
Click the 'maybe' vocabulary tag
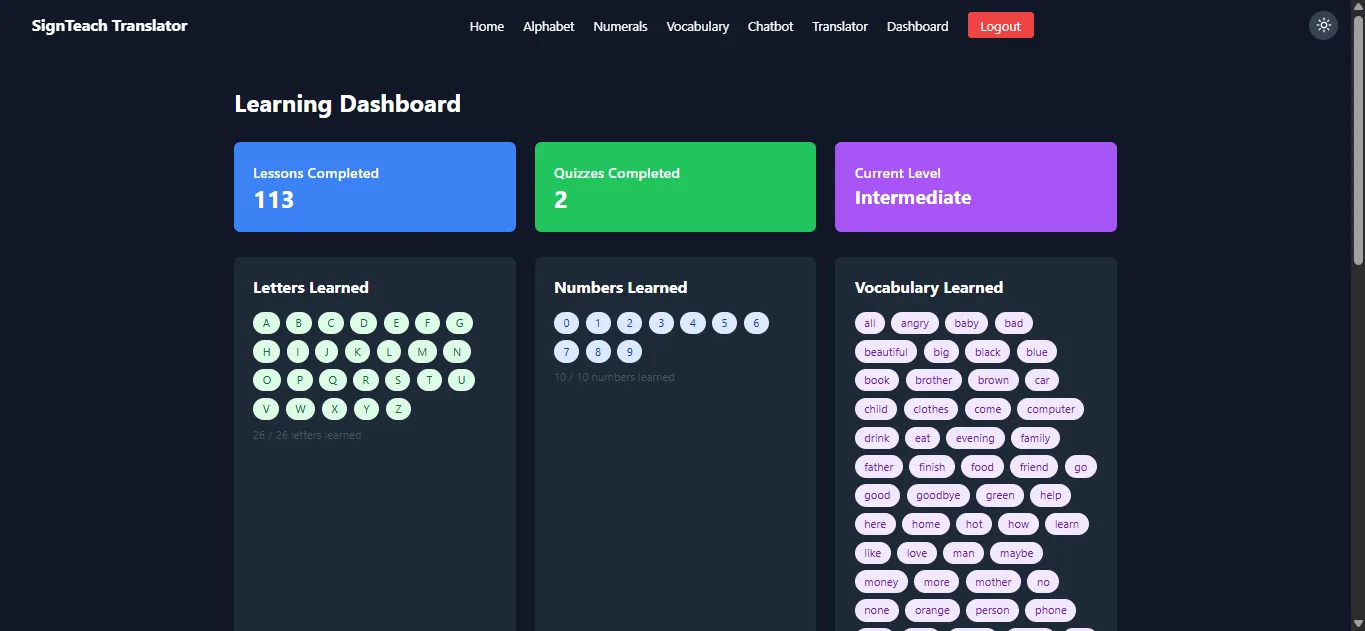(x=1017, y=553)
